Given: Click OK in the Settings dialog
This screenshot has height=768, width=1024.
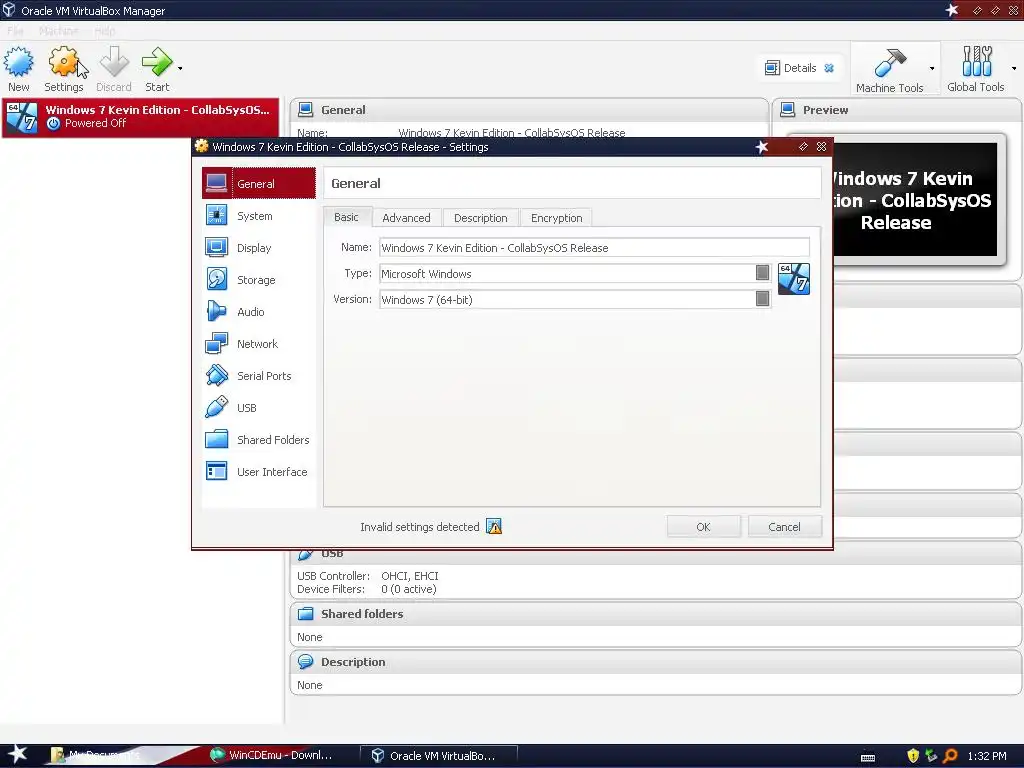Looking at the screenshot, I should 703,526.
